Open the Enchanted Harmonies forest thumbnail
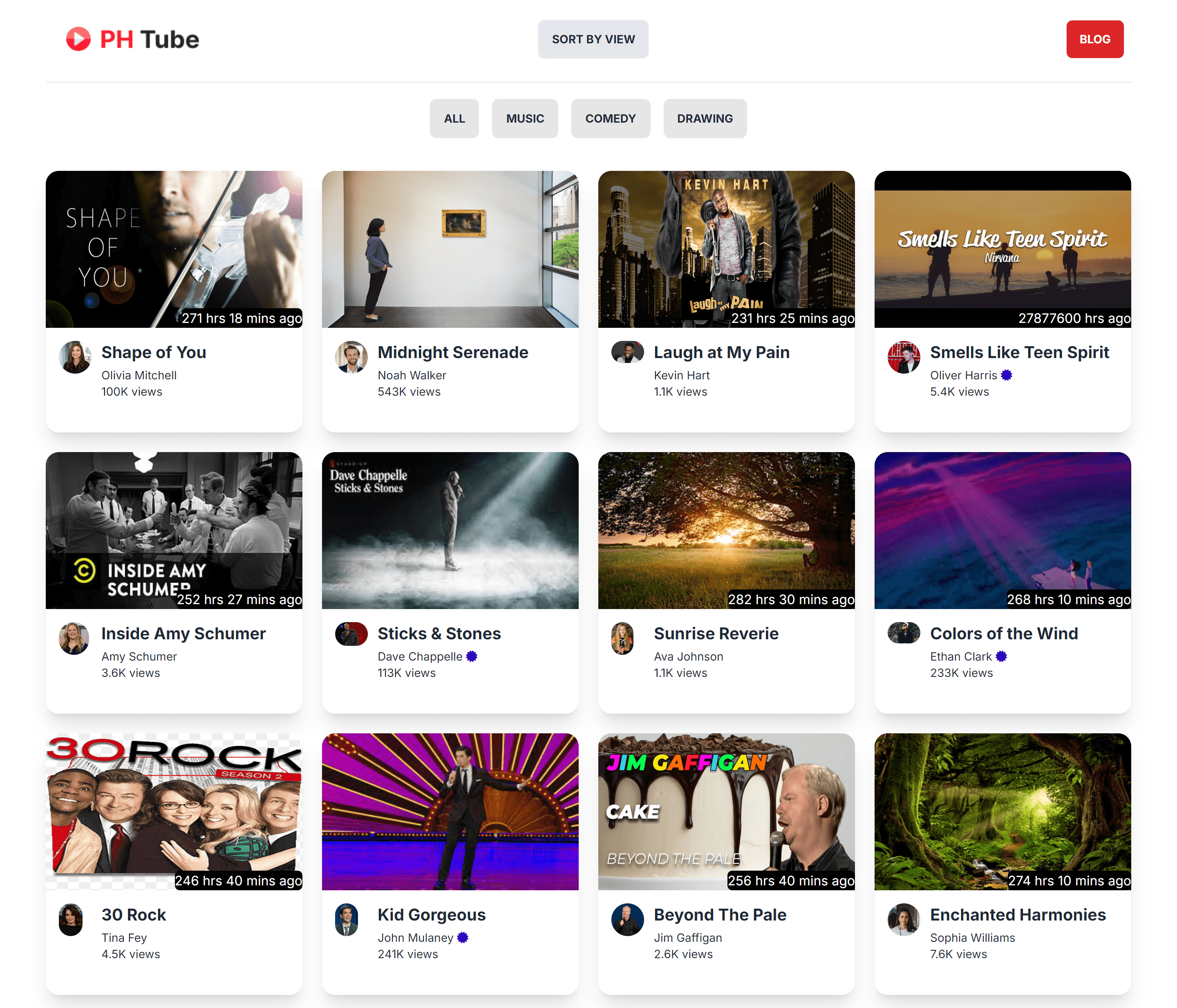This screenshot has height=1008, width=1177. click(x=1002, y=812)
